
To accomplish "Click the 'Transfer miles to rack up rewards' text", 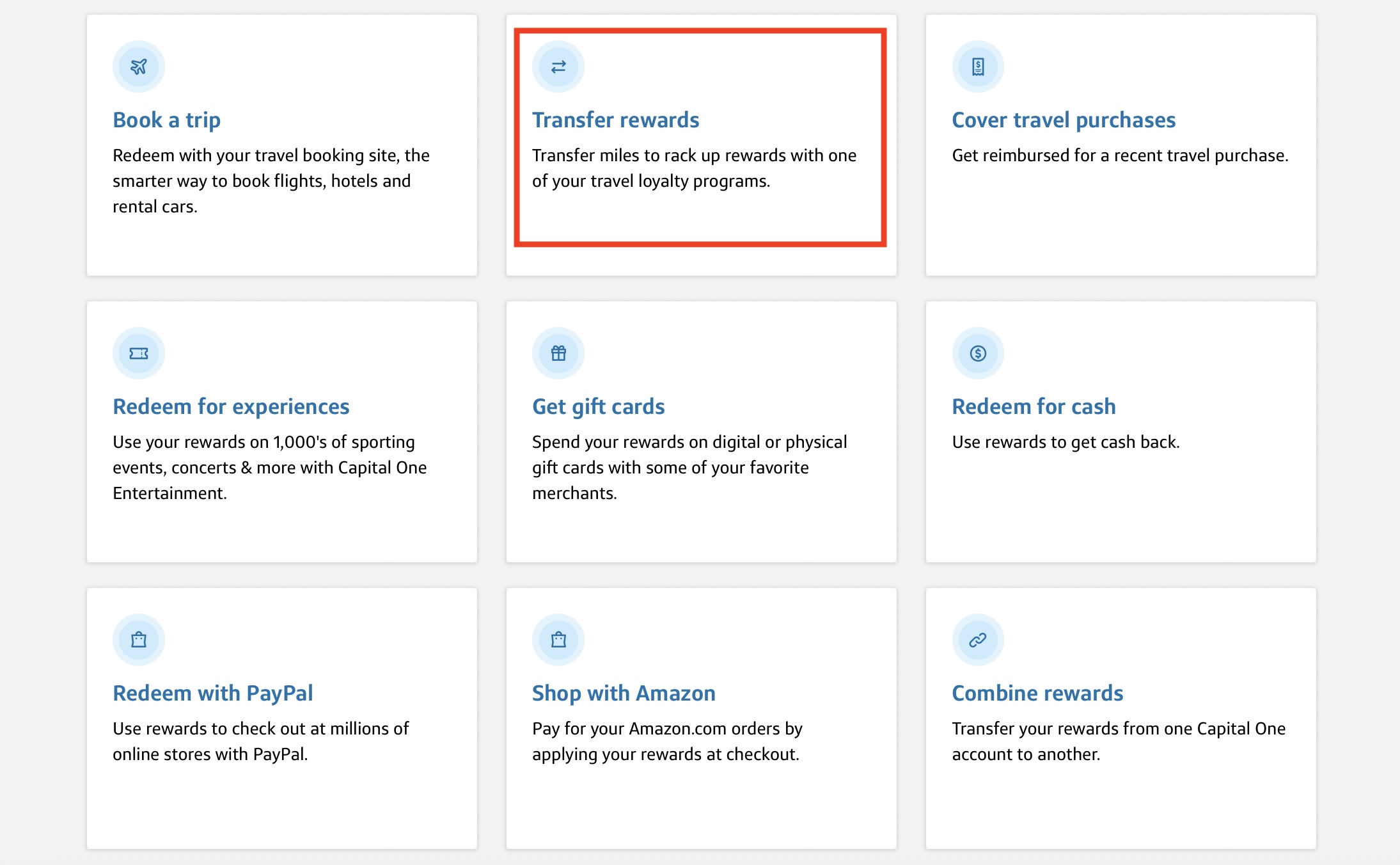I will pyautogui.click(x=694, y=168).
